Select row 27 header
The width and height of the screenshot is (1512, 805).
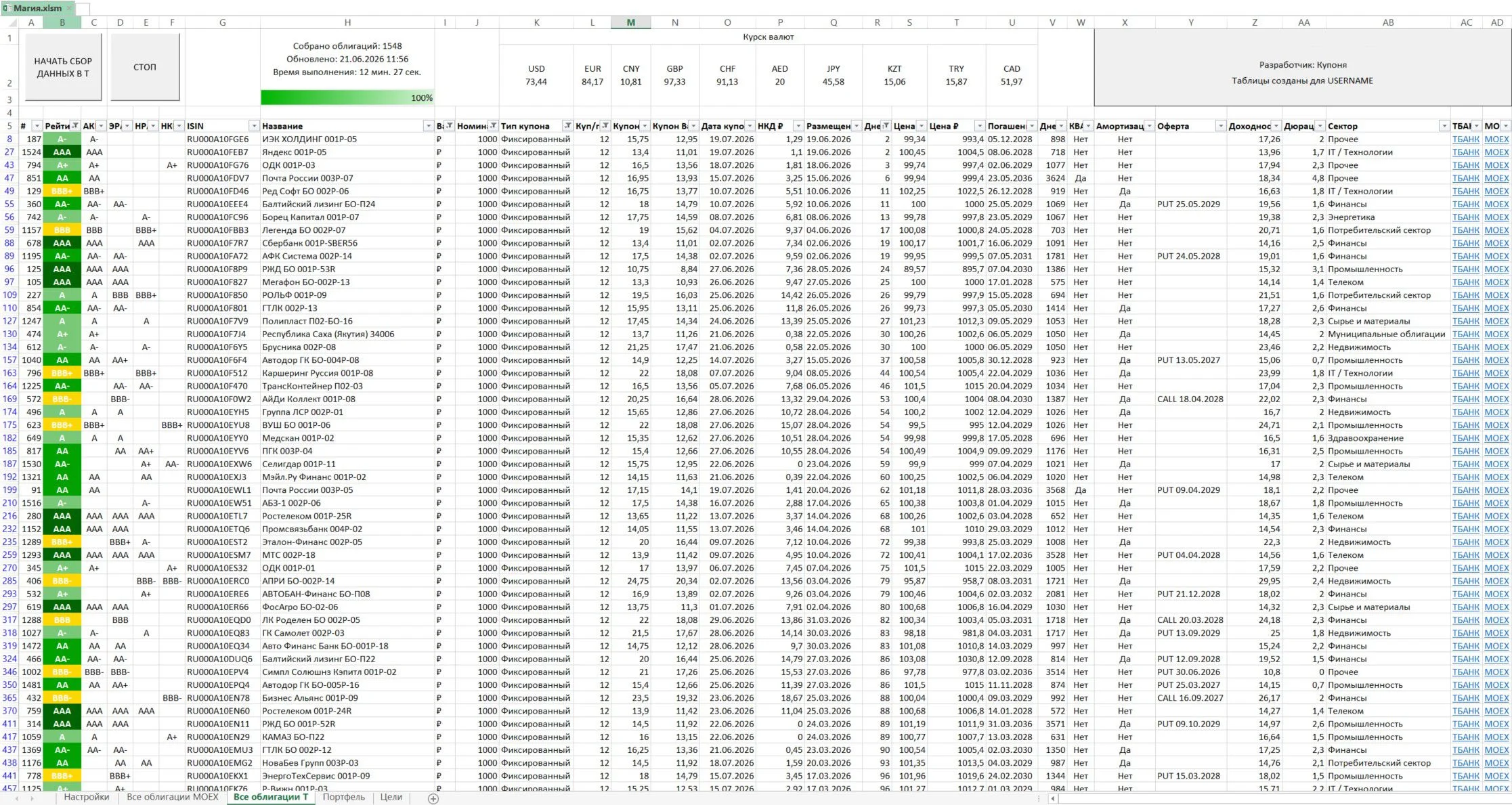(x=9, y=152)
